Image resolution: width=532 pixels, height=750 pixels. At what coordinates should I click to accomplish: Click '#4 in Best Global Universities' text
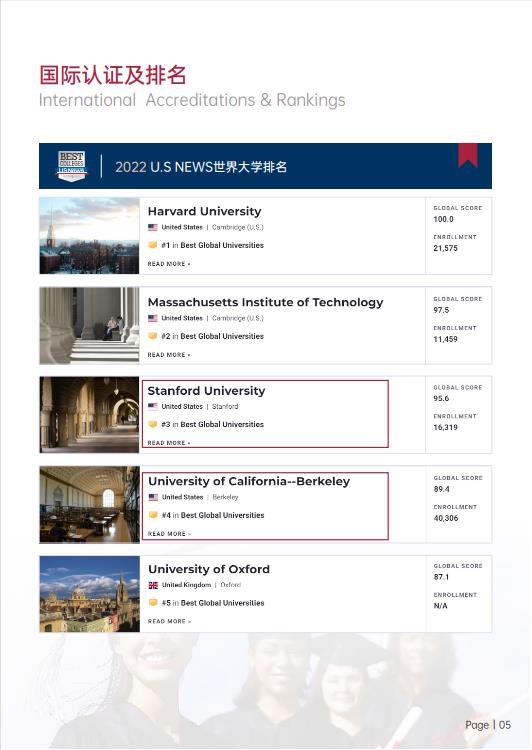213,515
